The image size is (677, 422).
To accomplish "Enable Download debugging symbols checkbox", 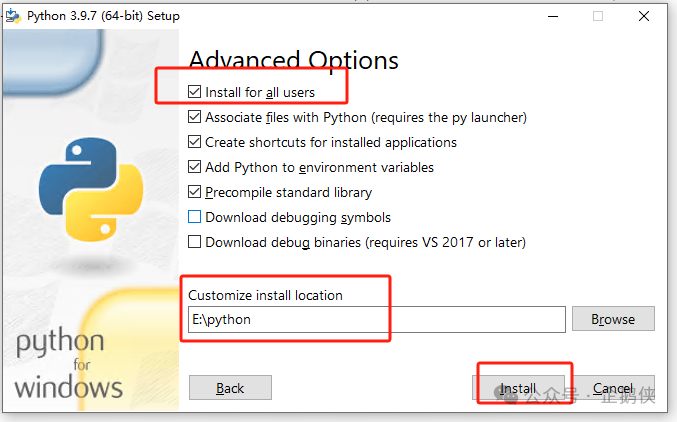I will [x=194, y=217].
